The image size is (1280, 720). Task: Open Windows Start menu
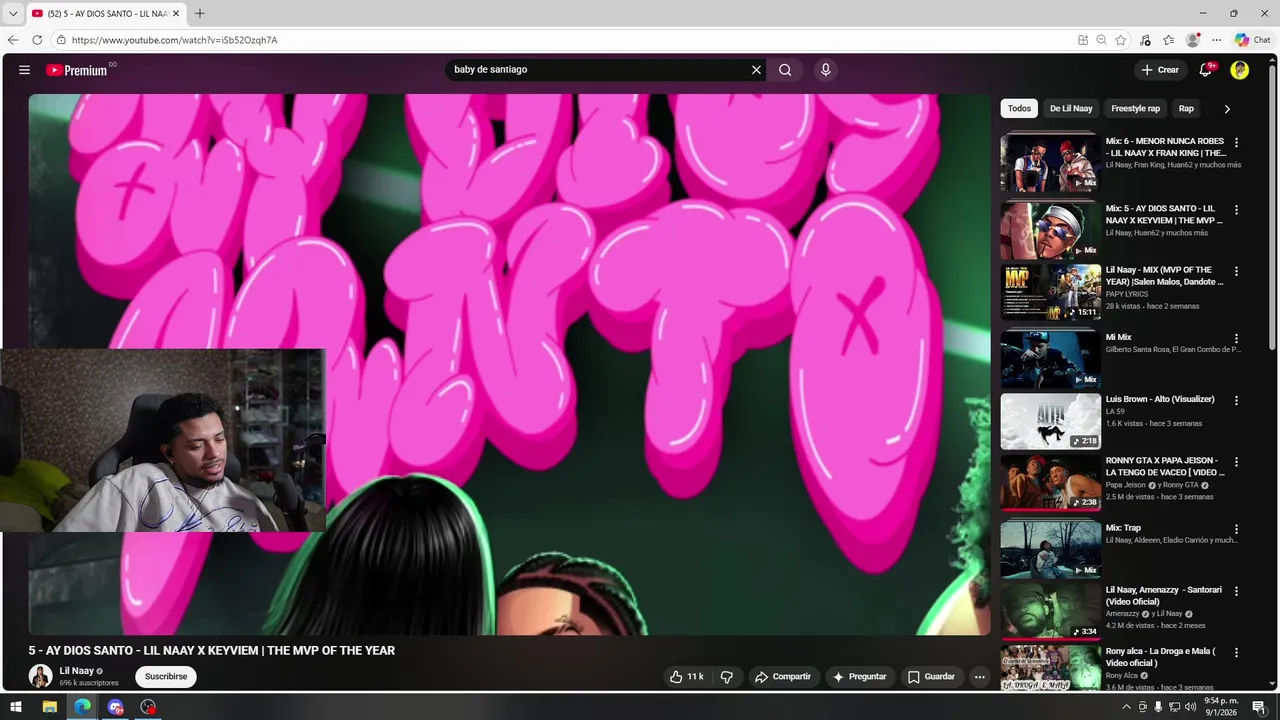click(x=16, y=707)
